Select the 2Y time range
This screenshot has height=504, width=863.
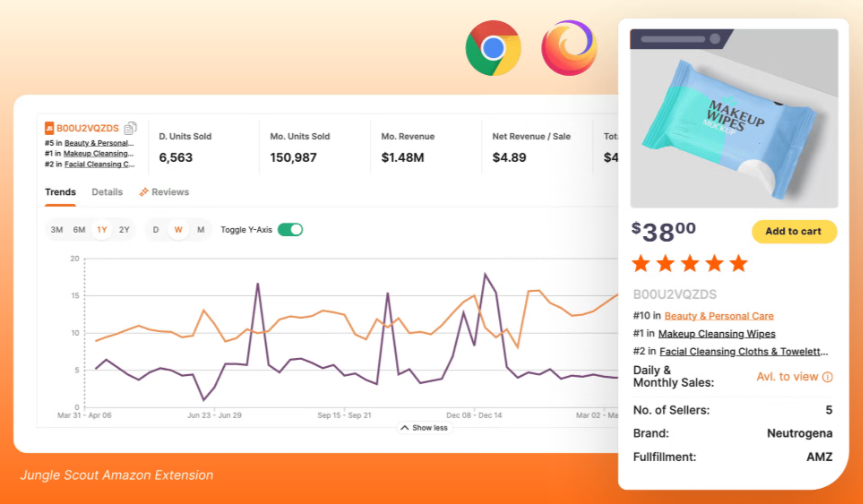[124, 230]
